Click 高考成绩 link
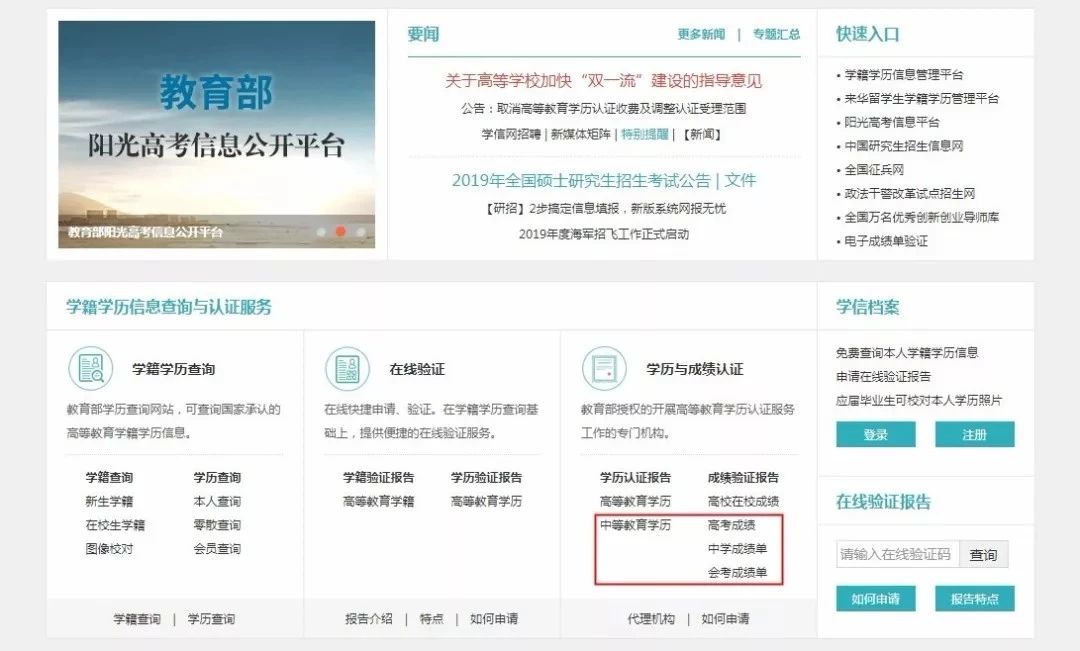Screen dimensions: 1080x651 click(x=731, y=525)
